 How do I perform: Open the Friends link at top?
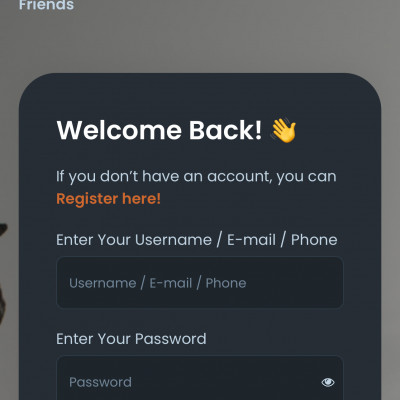pyautogui.click(x=46, y=5)
